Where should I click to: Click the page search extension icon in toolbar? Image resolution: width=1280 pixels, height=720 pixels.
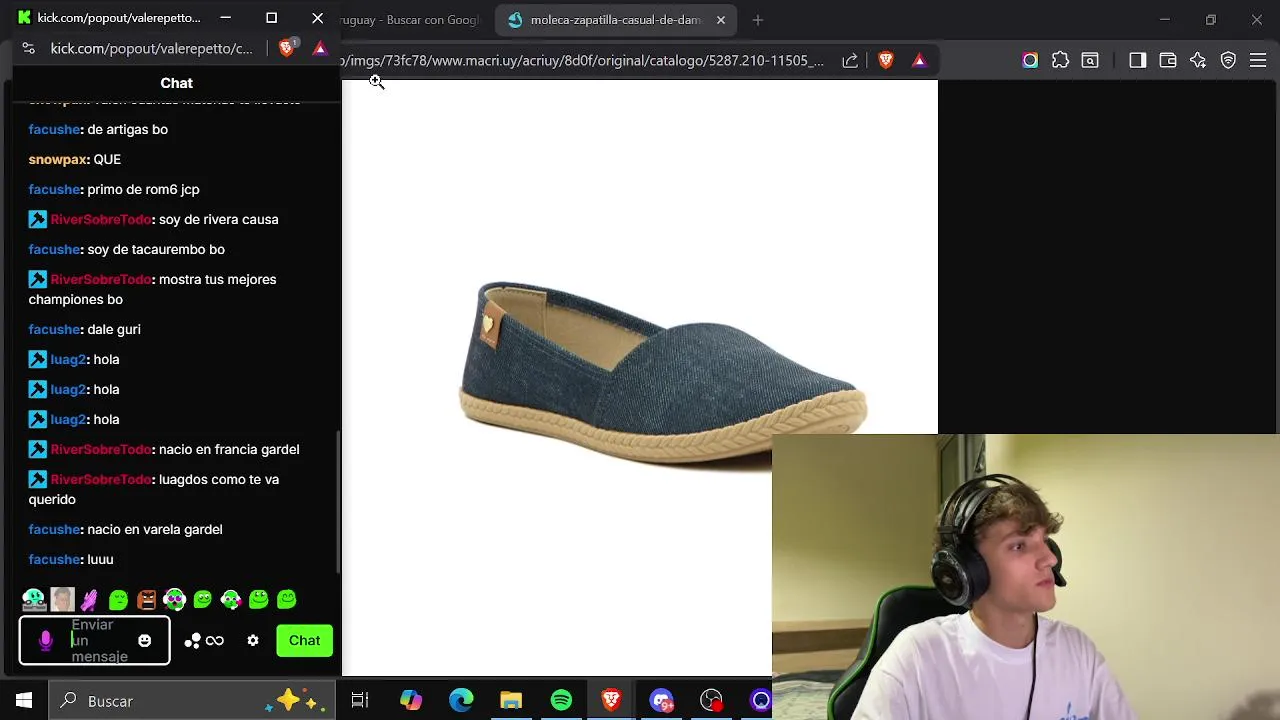(1090, 61)
